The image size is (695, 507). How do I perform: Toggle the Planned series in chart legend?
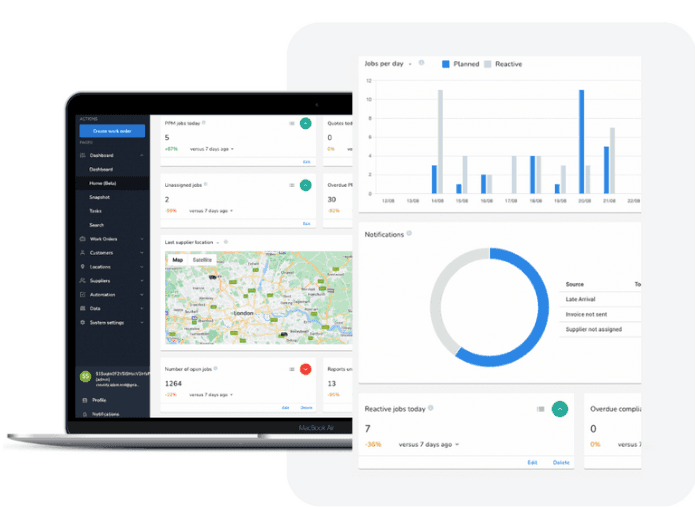click(460, 63)
